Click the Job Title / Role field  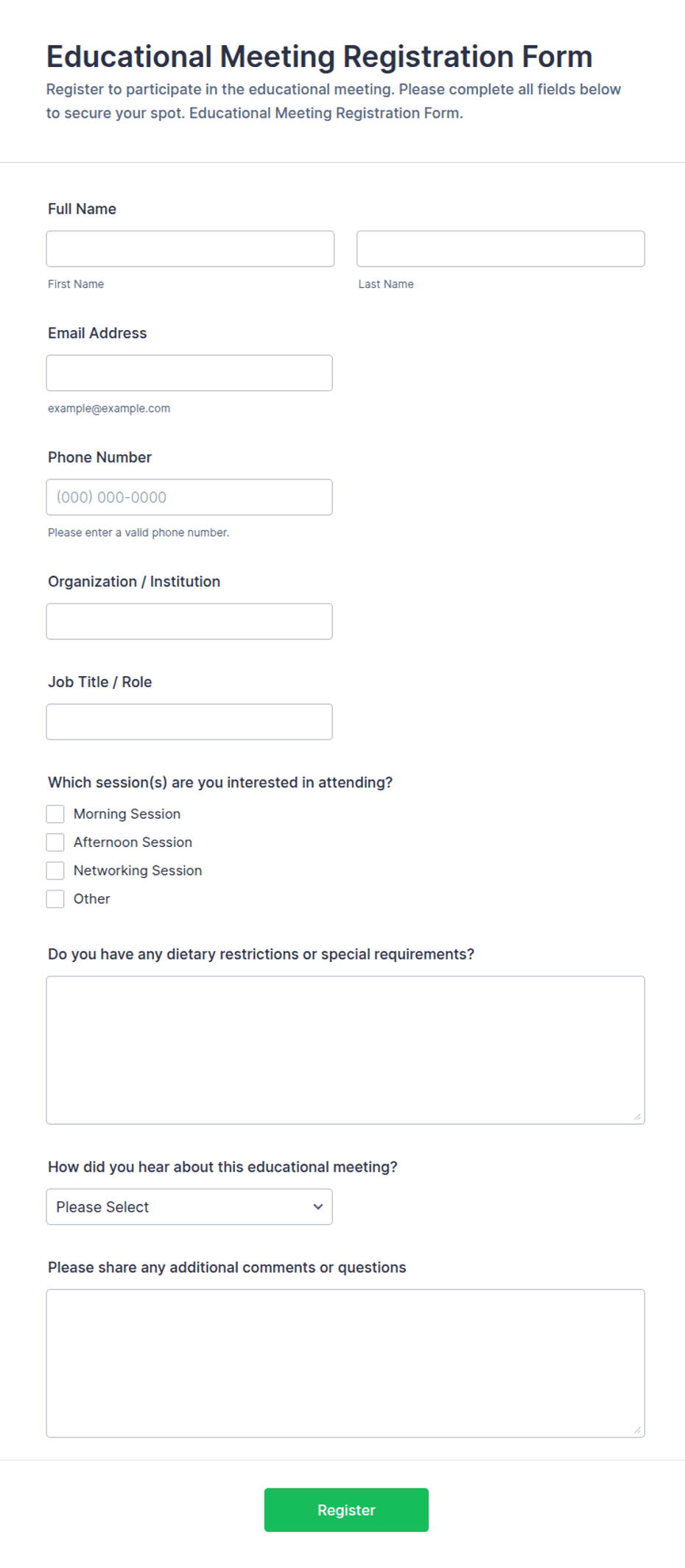point(189,722)
